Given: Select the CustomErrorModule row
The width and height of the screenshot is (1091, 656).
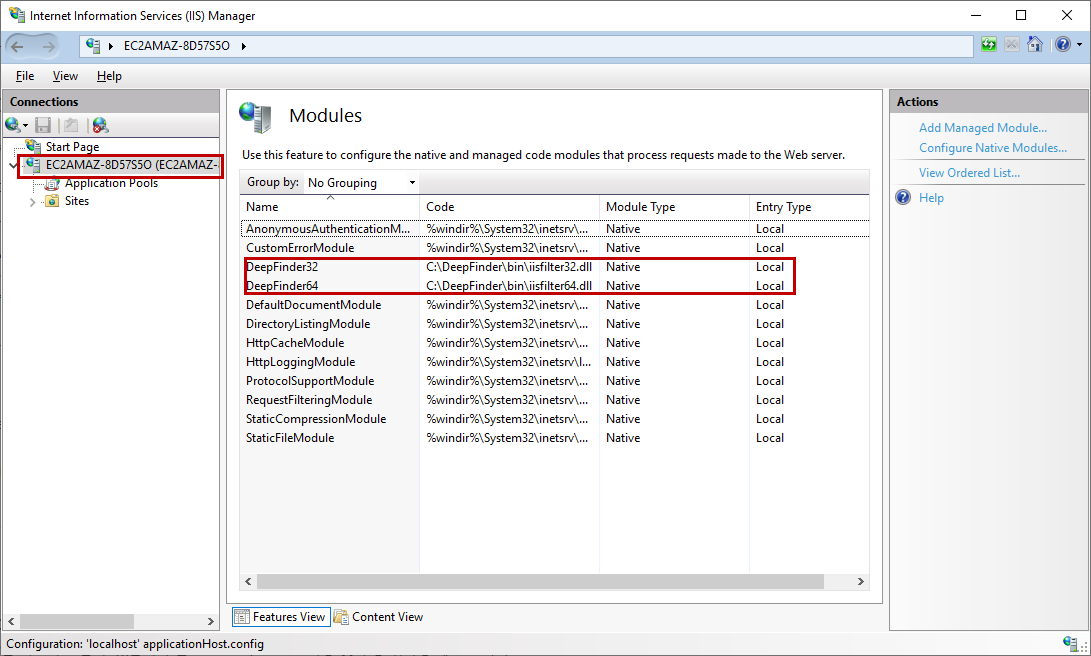Looking at the screenshot, I should tap(555, 248).
